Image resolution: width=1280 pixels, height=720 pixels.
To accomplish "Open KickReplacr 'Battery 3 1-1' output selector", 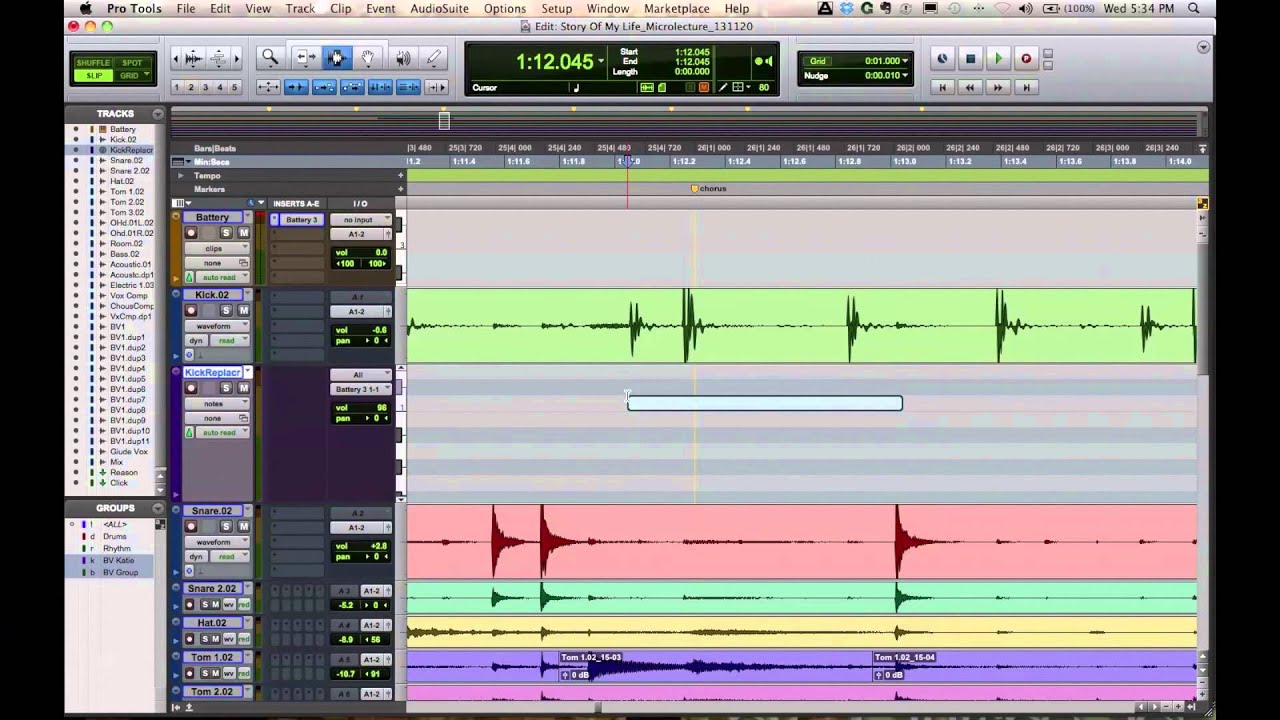I will [360, 389].
